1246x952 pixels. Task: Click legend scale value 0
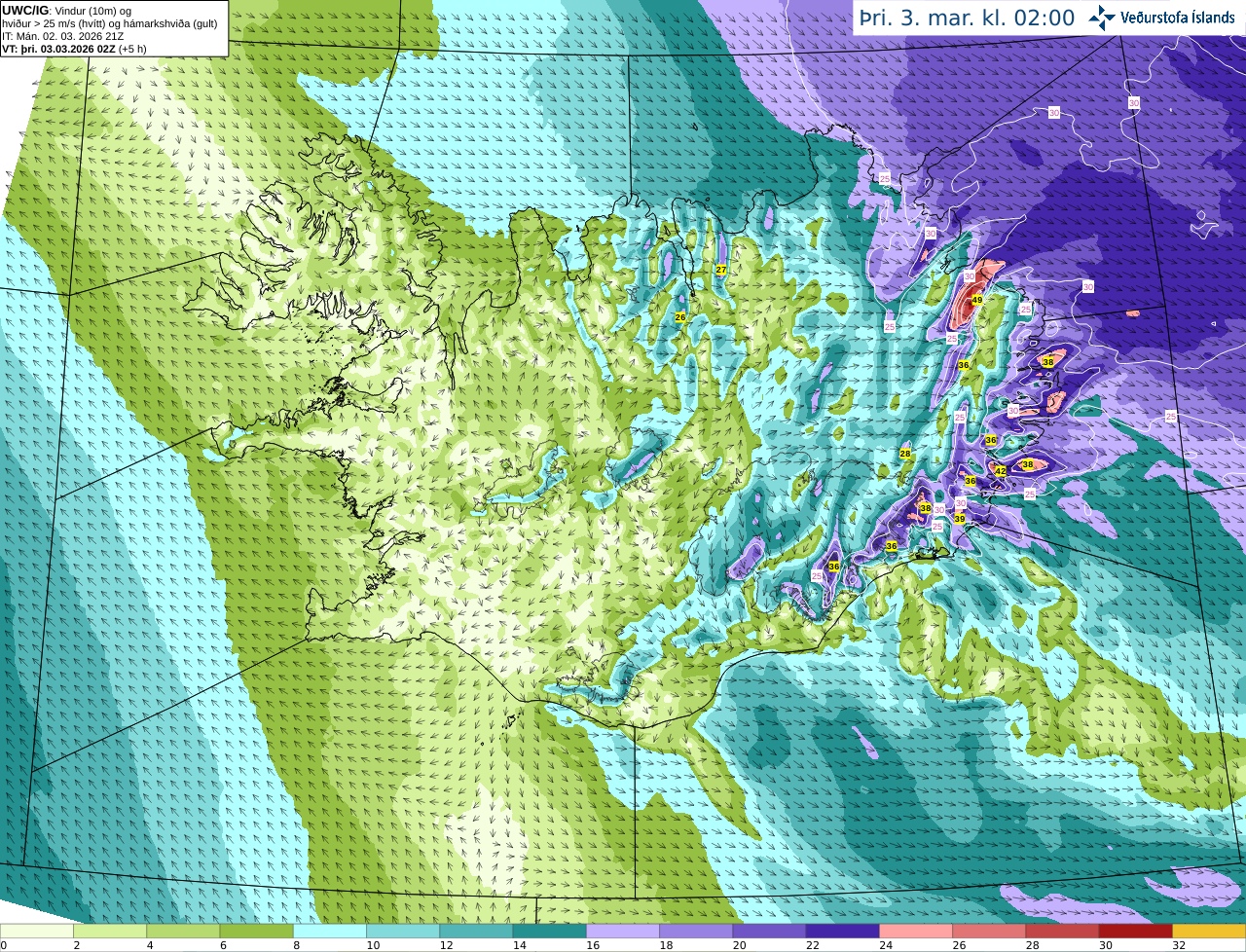(4, 945)
